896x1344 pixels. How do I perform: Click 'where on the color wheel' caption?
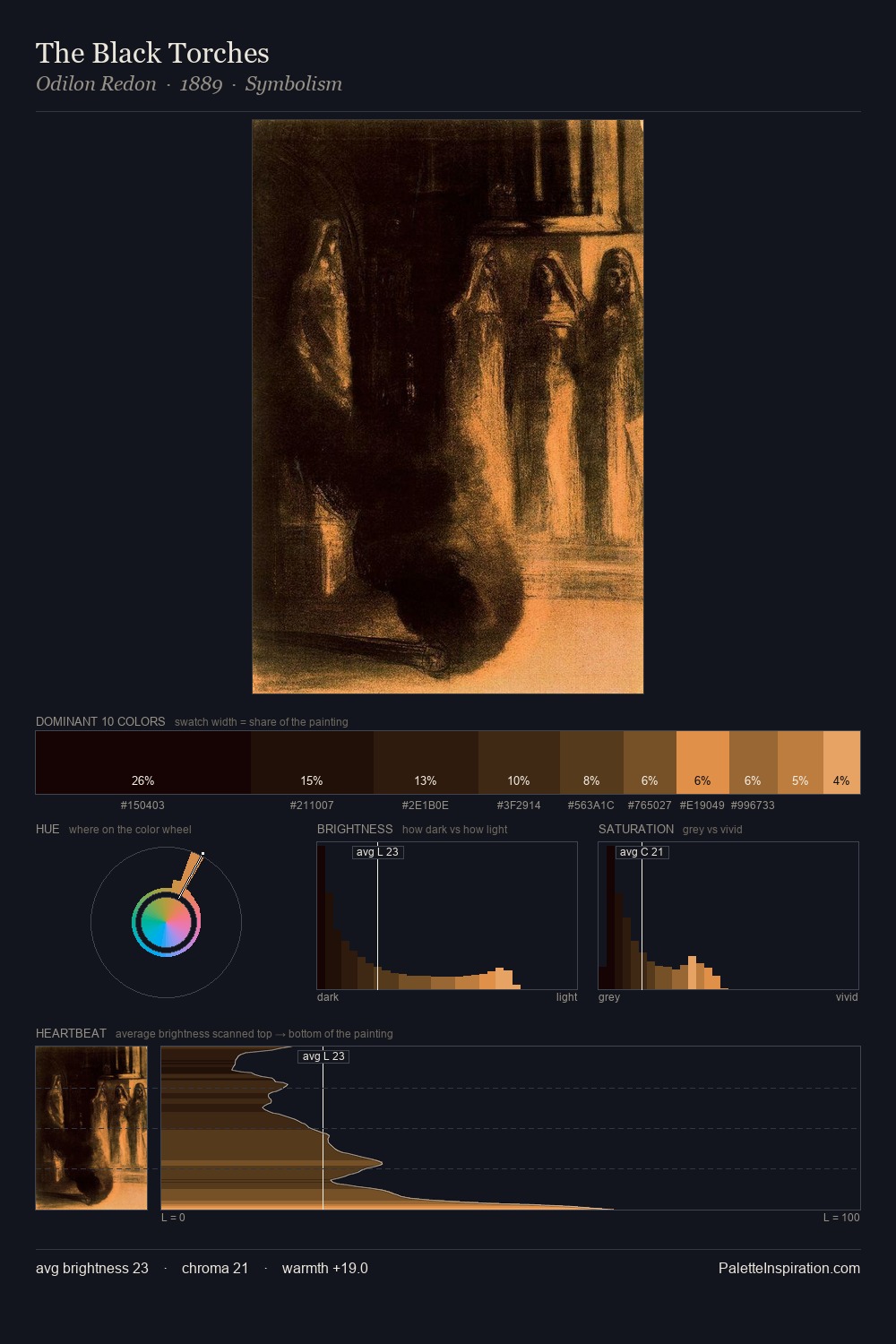coord(130,830)
